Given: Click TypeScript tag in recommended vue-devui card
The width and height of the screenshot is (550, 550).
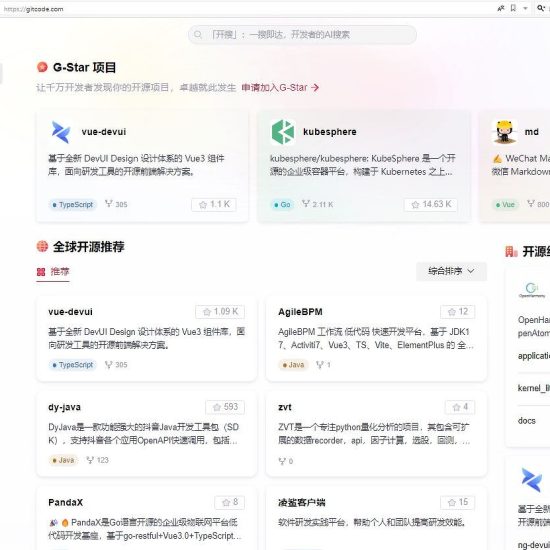Looking at the screenshot, I should 73,365.
